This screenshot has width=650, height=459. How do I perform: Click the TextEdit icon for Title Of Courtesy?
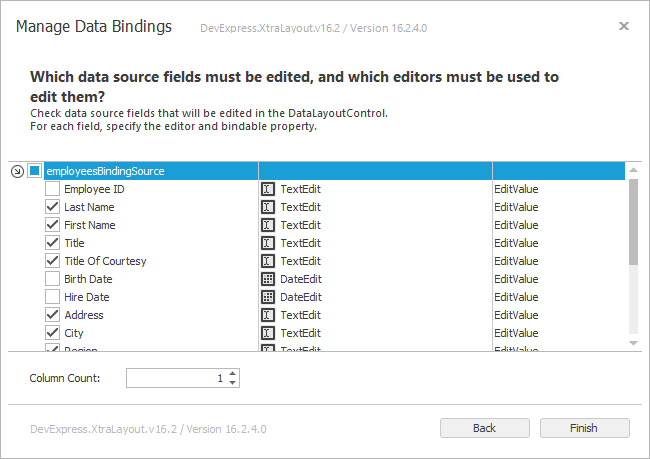(268, 261)
